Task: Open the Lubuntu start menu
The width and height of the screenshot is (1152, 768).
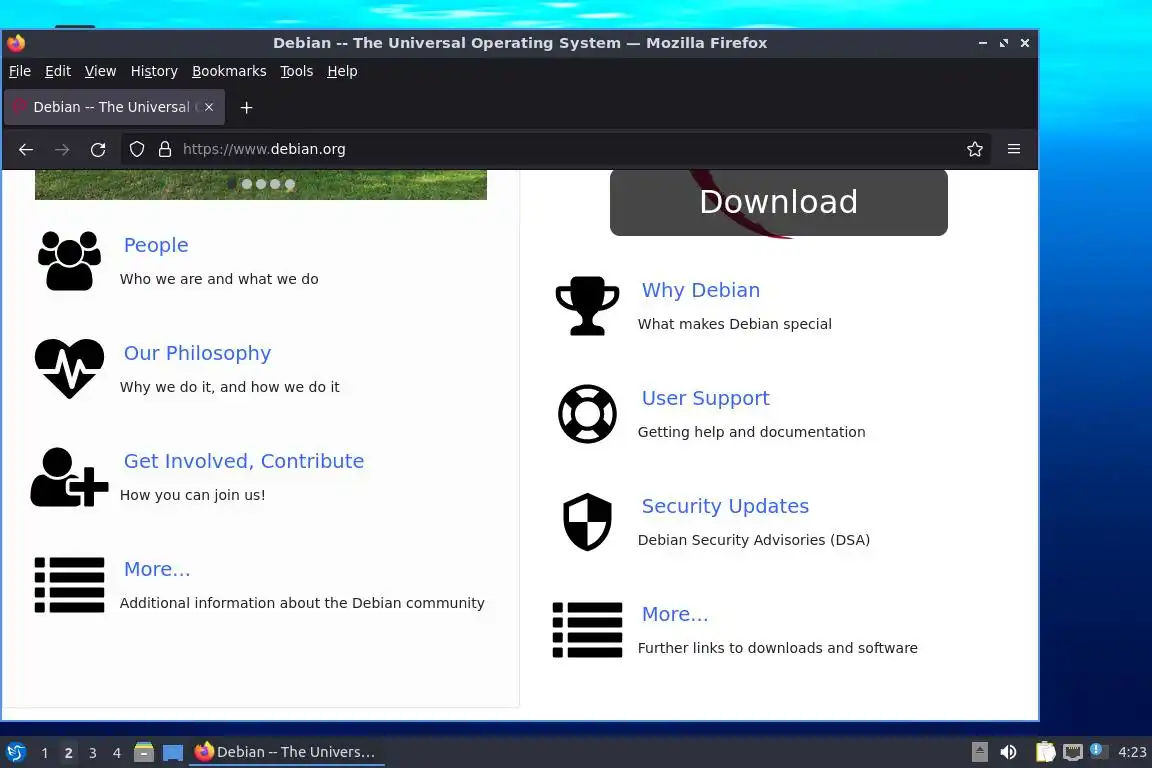Action: [15, 753]
